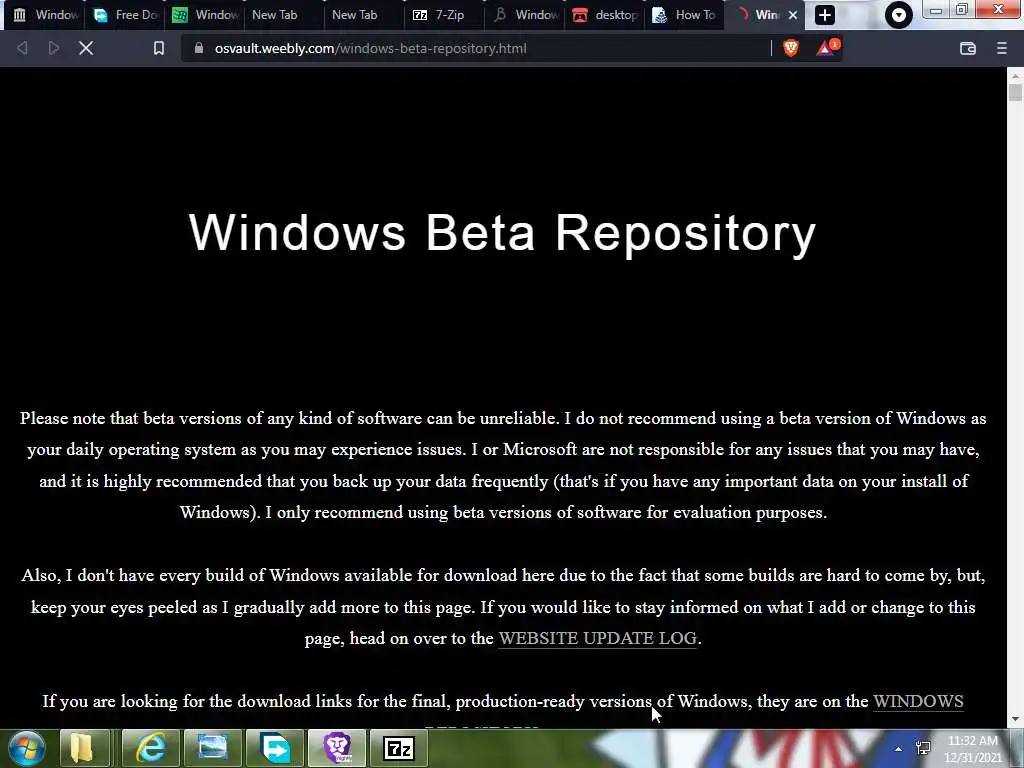
Task: Switch to the How To tab
Action: 684,15
